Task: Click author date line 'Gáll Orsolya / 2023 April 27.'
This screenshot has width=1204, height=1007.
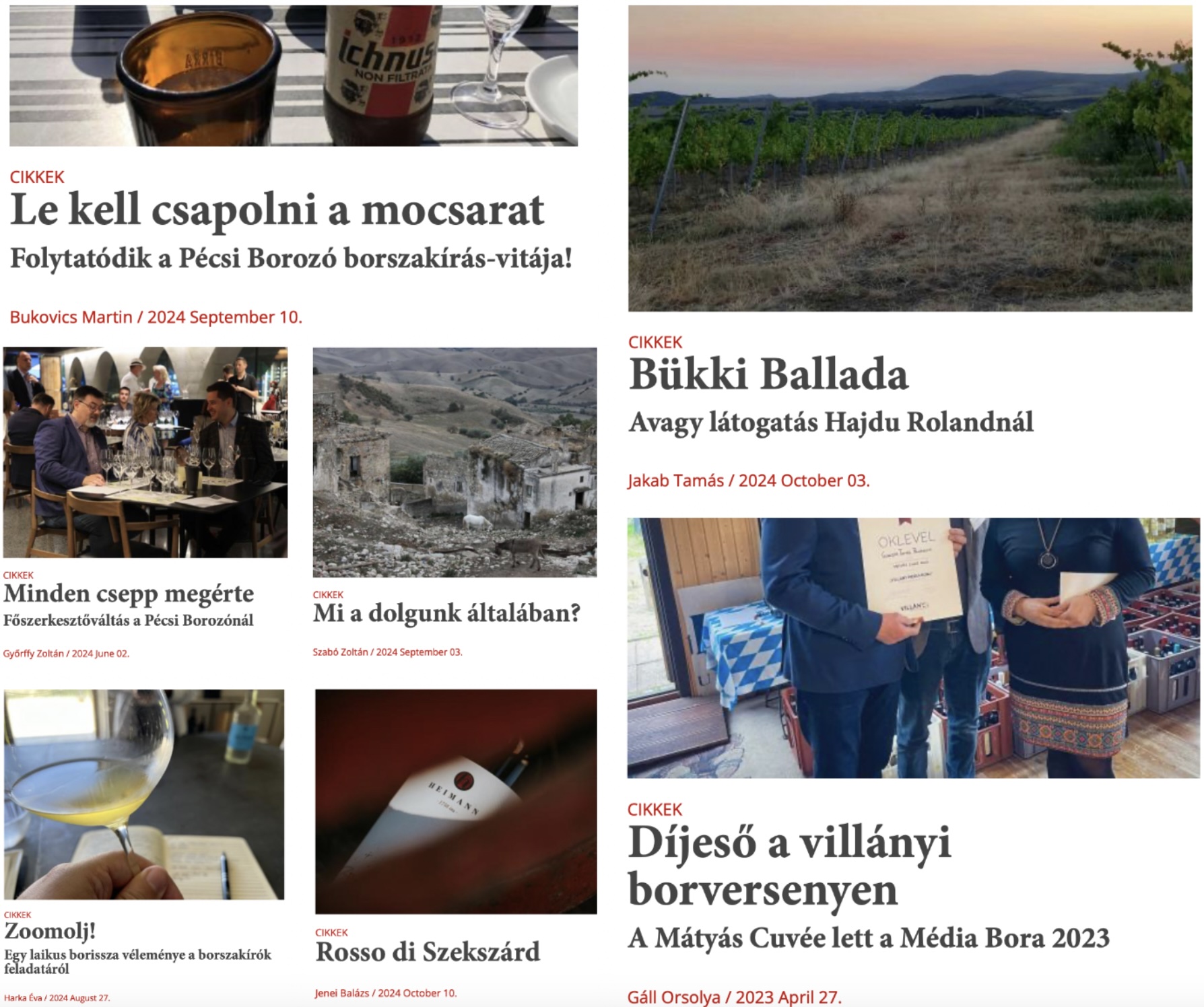Action: [735, 997]
